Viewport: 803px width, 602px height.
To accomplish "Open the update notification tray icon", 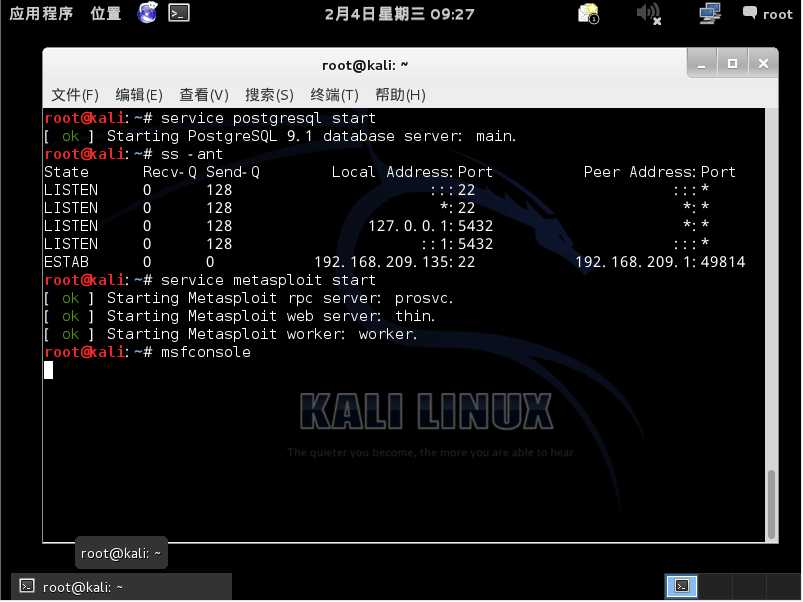I will [588, 14].
